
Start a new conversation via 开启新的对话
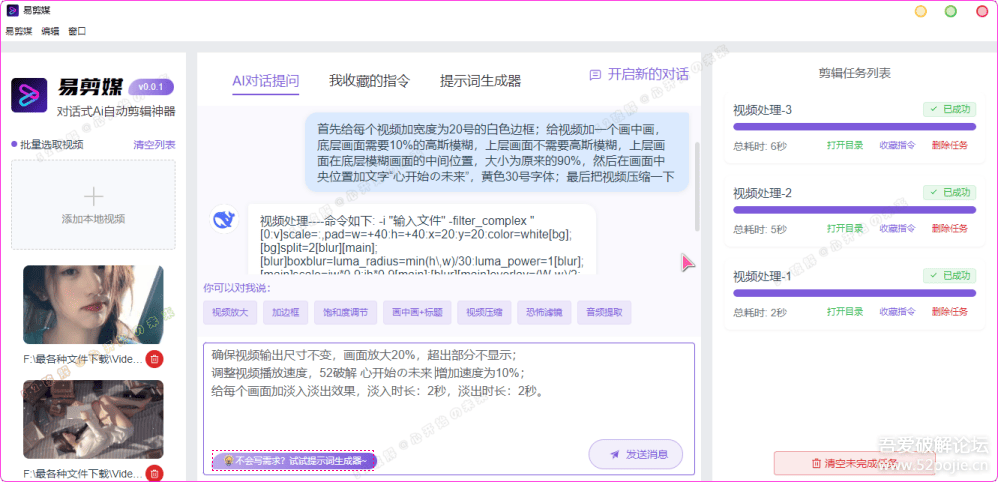tap(639, 74)
